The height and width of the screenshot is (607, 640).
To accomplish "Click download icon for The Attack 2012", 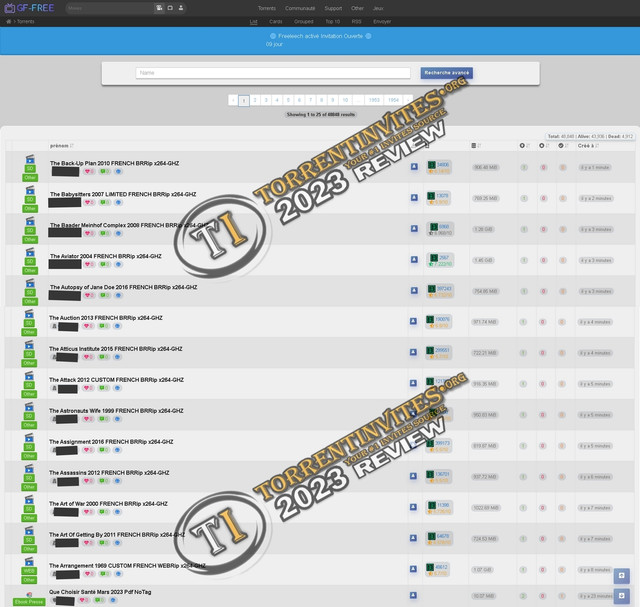I will [x=413, y=383].
